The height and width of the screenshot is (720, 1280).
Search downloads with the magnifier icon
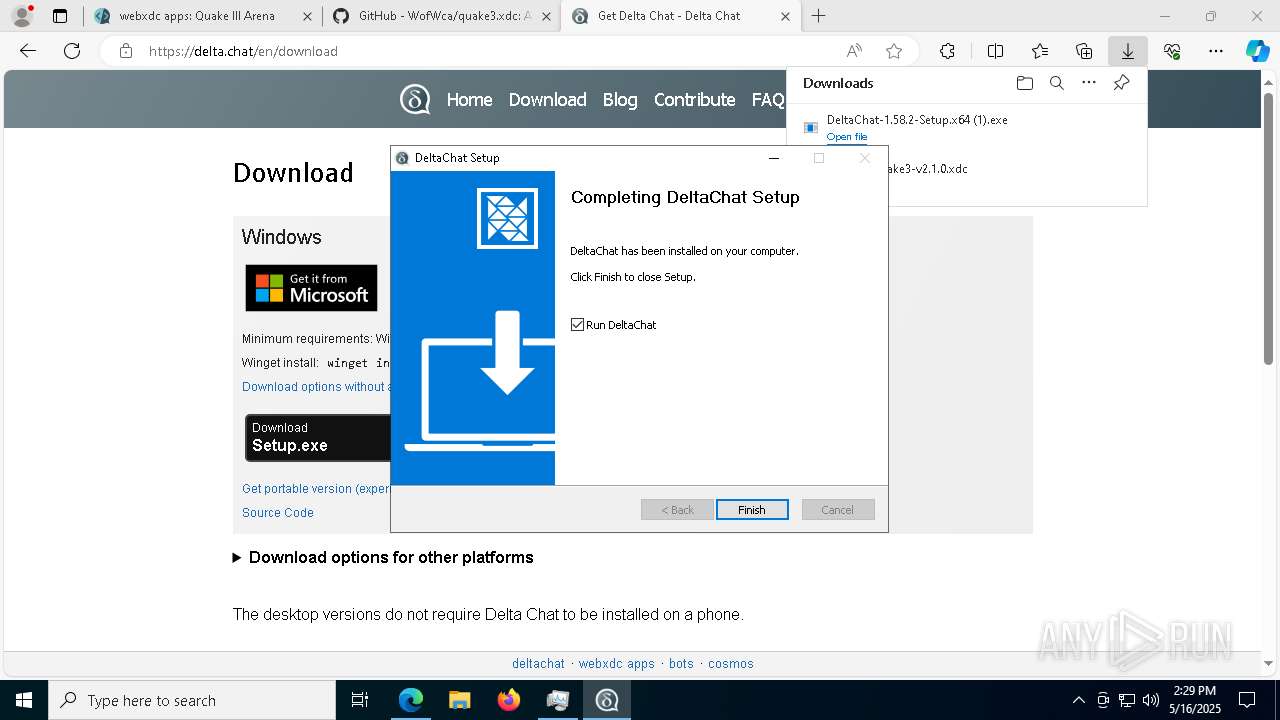[1056, 83]
